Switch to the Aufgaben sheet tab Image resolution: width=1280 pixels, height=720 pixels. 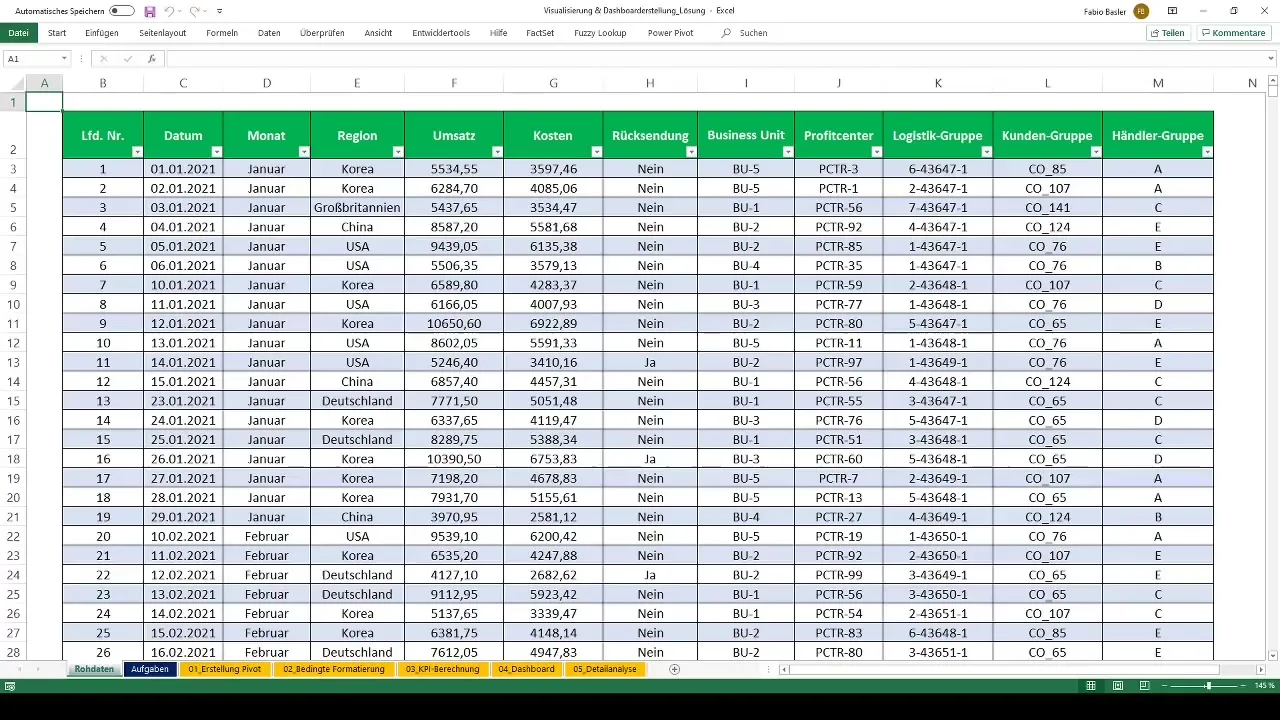pyautogui.click(x=149, y=669)
